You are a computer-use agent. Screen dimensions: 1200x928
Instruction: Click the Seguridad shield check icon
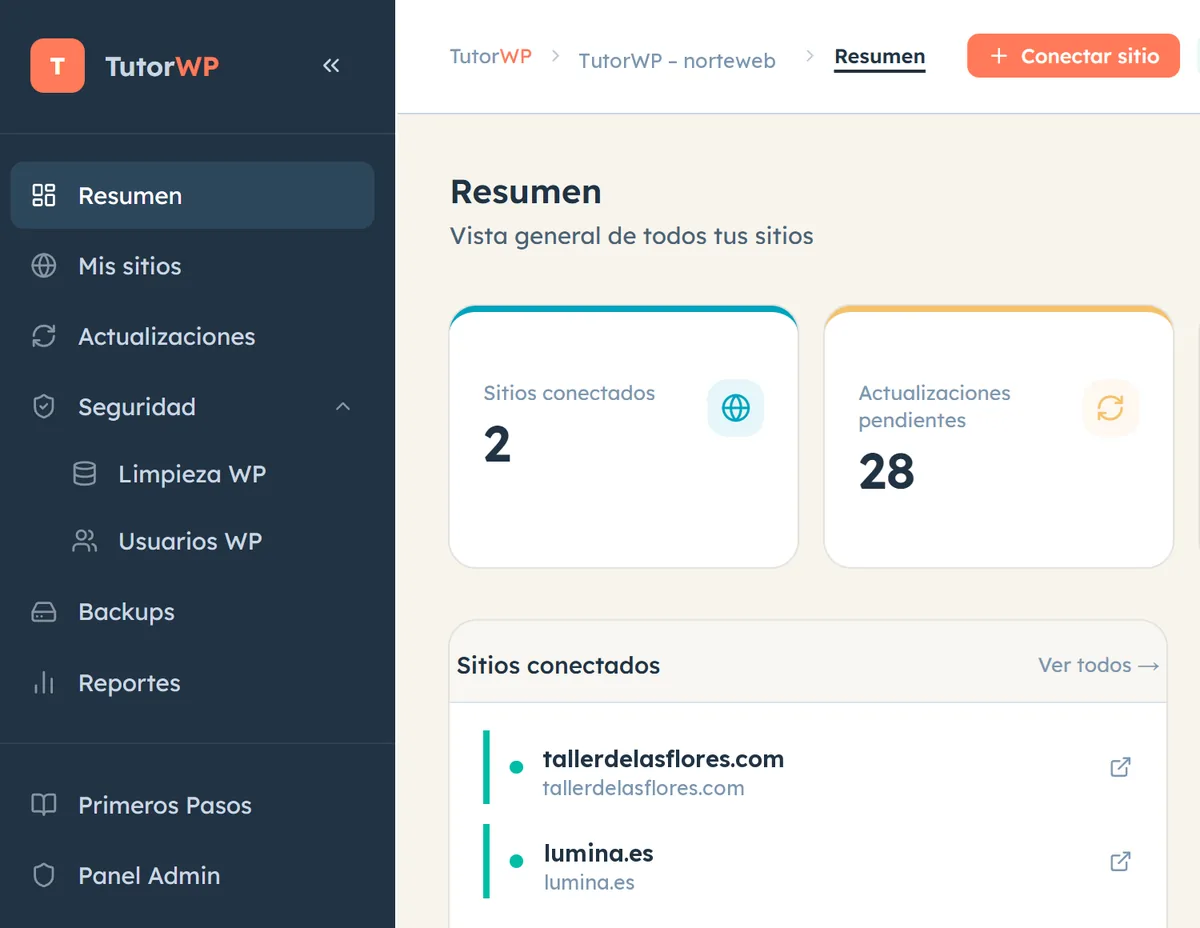[44, 407]
